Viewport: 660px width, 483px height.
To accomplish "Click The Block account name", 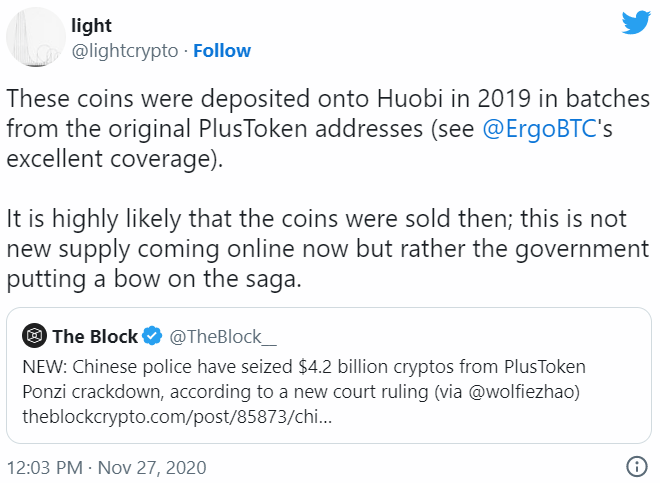I will pos(95,335).
